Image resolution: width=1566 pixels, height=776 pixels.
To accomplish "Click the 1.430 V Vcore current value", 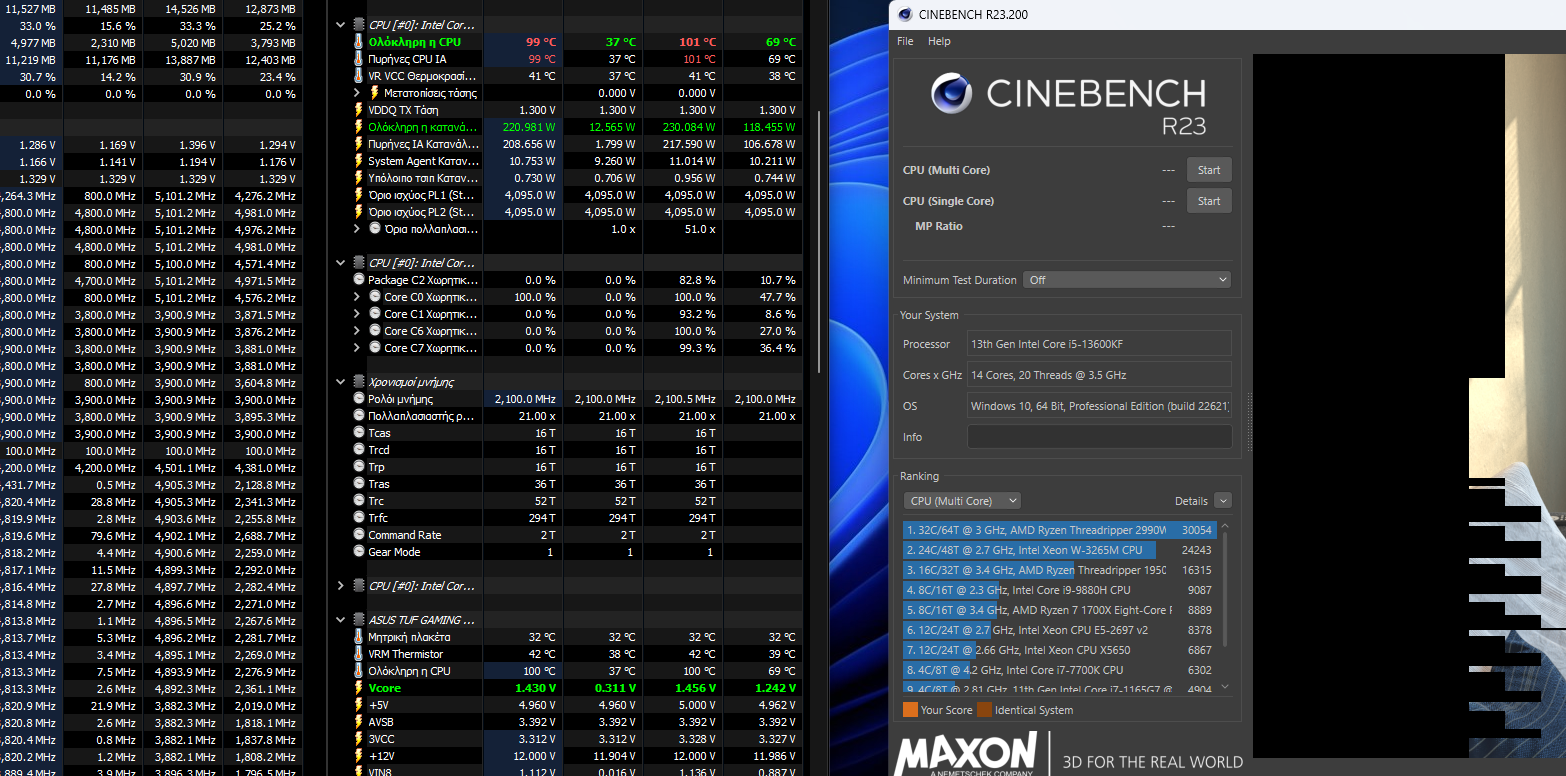I will [x=535, y=688].
